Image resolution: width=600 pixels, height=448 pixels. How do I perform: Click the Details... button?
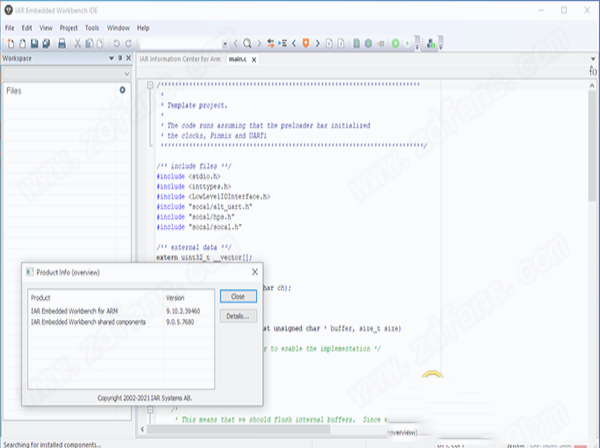click(237, 316)
